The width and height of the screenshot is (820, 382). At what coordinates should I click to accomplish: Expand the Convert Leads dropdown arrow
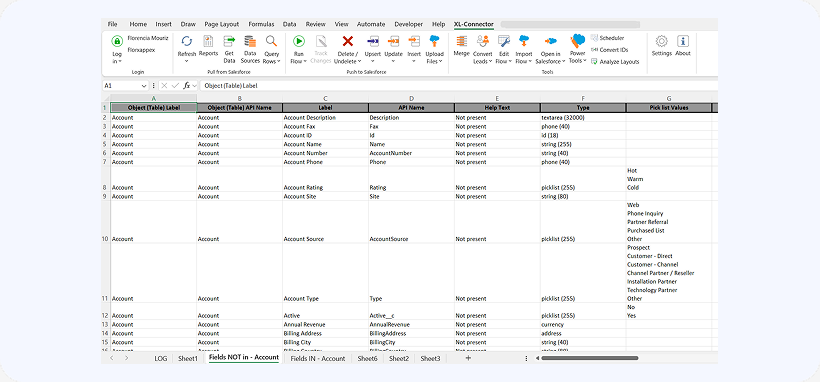pyautogui.click(x=491, y=62)
